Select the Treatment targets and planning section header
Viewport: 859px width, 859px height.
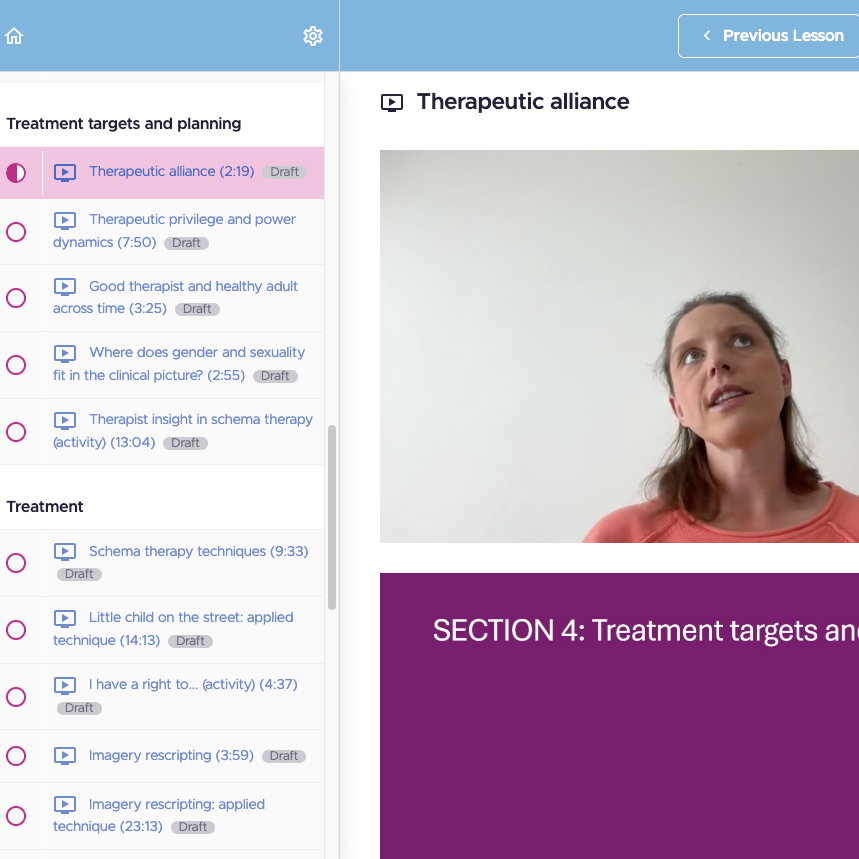[124, 124]
